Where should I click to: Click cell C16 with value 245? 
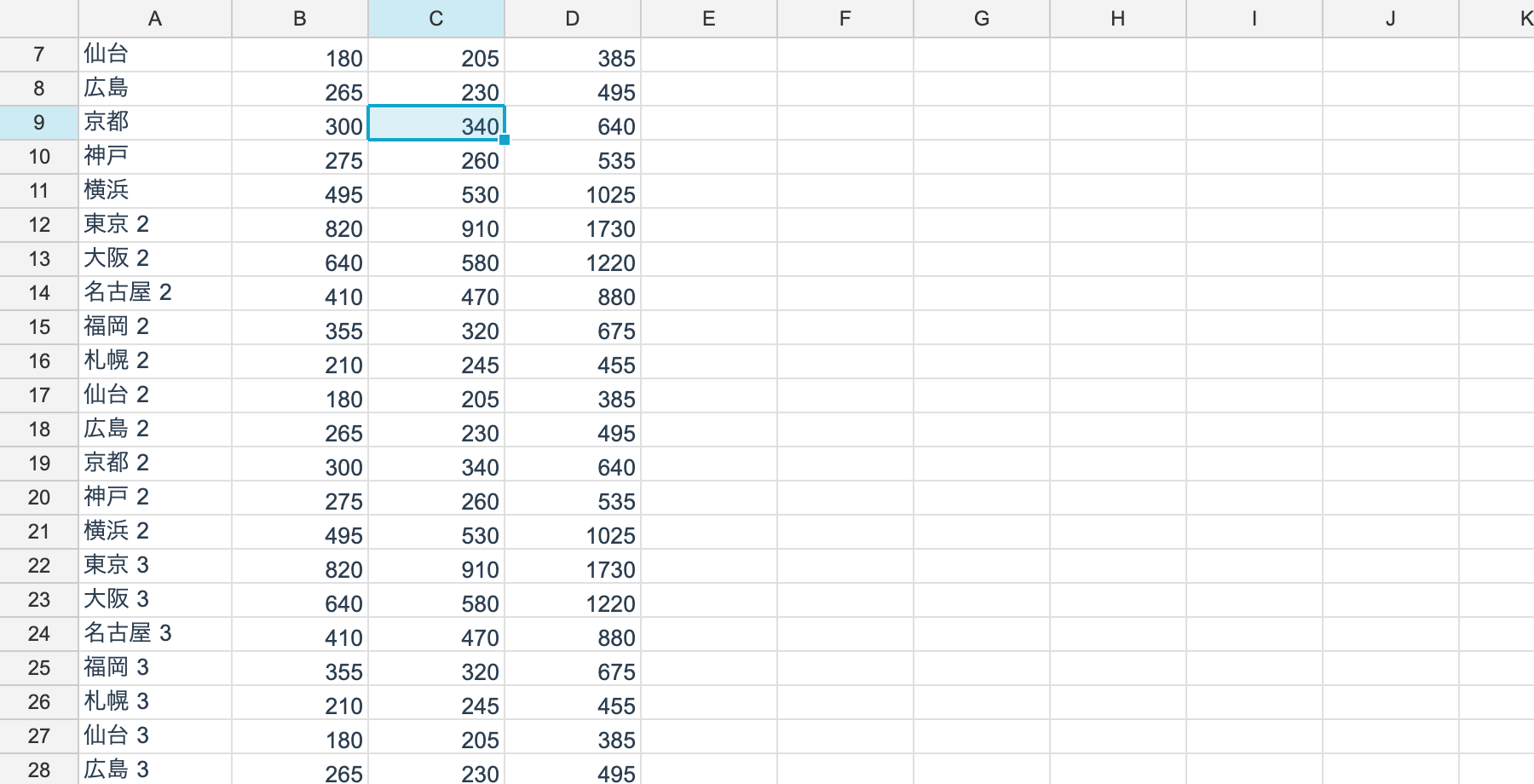click(436, 361)
